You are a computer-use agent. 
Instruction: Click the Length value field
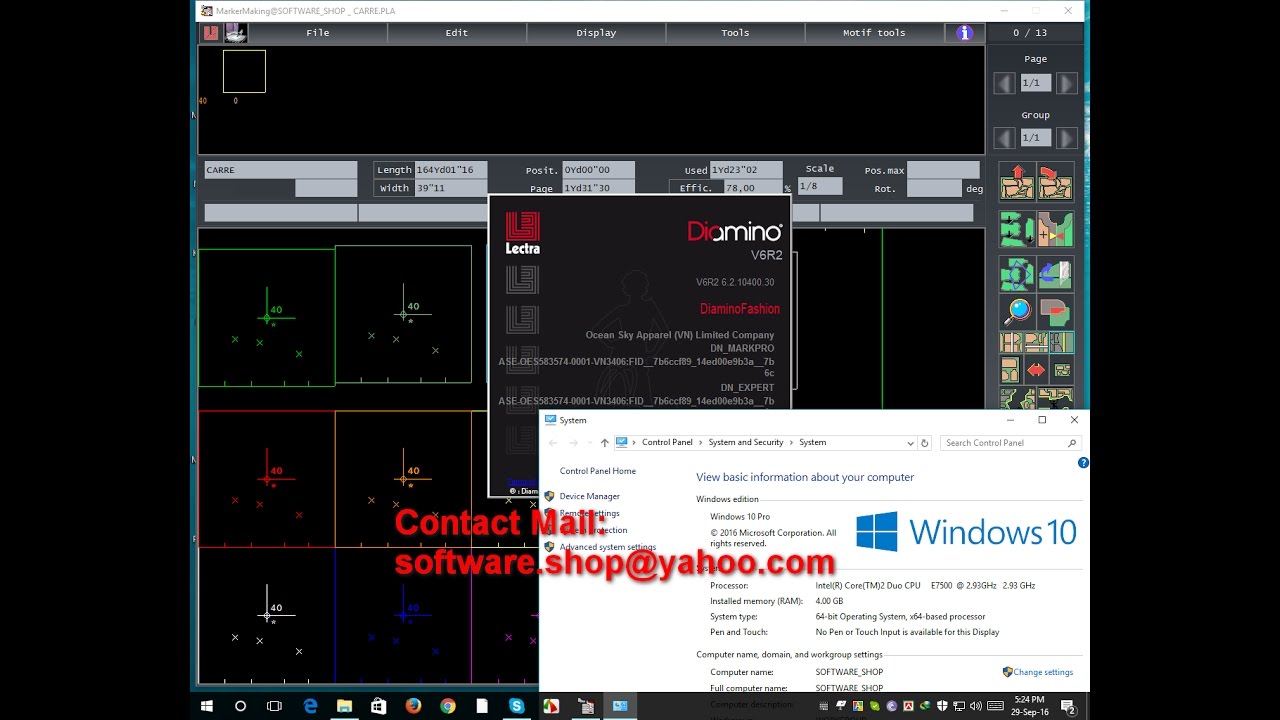point(451,170)
